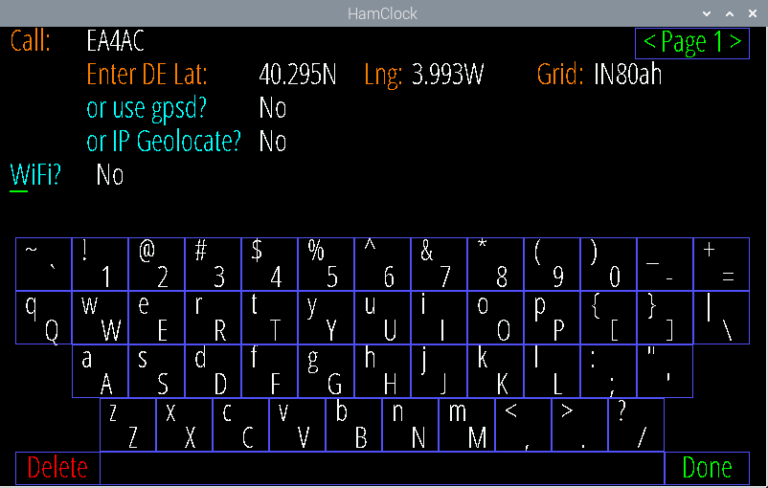Toggle the WiFi? No setting

coord(110,175)
